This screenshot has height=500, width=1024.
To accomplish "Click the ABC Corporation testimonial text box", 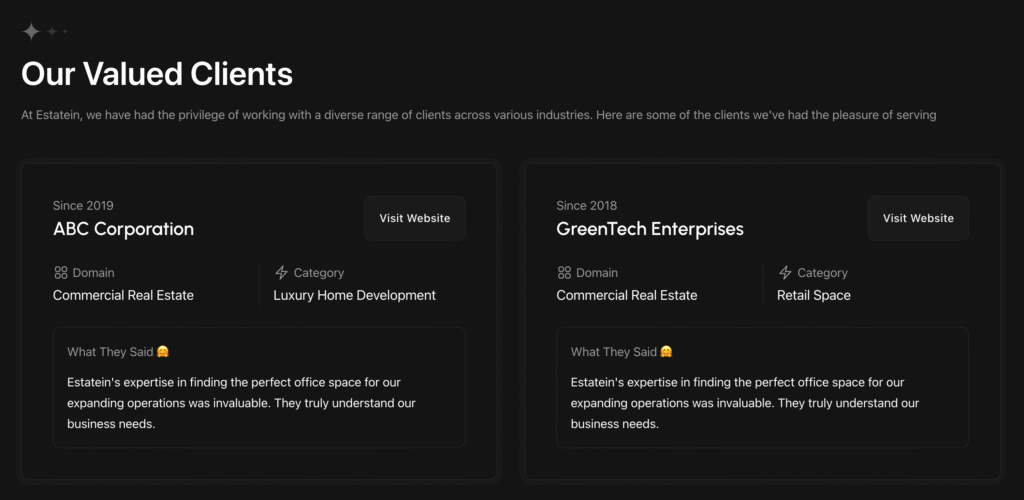I will (259, 387).
